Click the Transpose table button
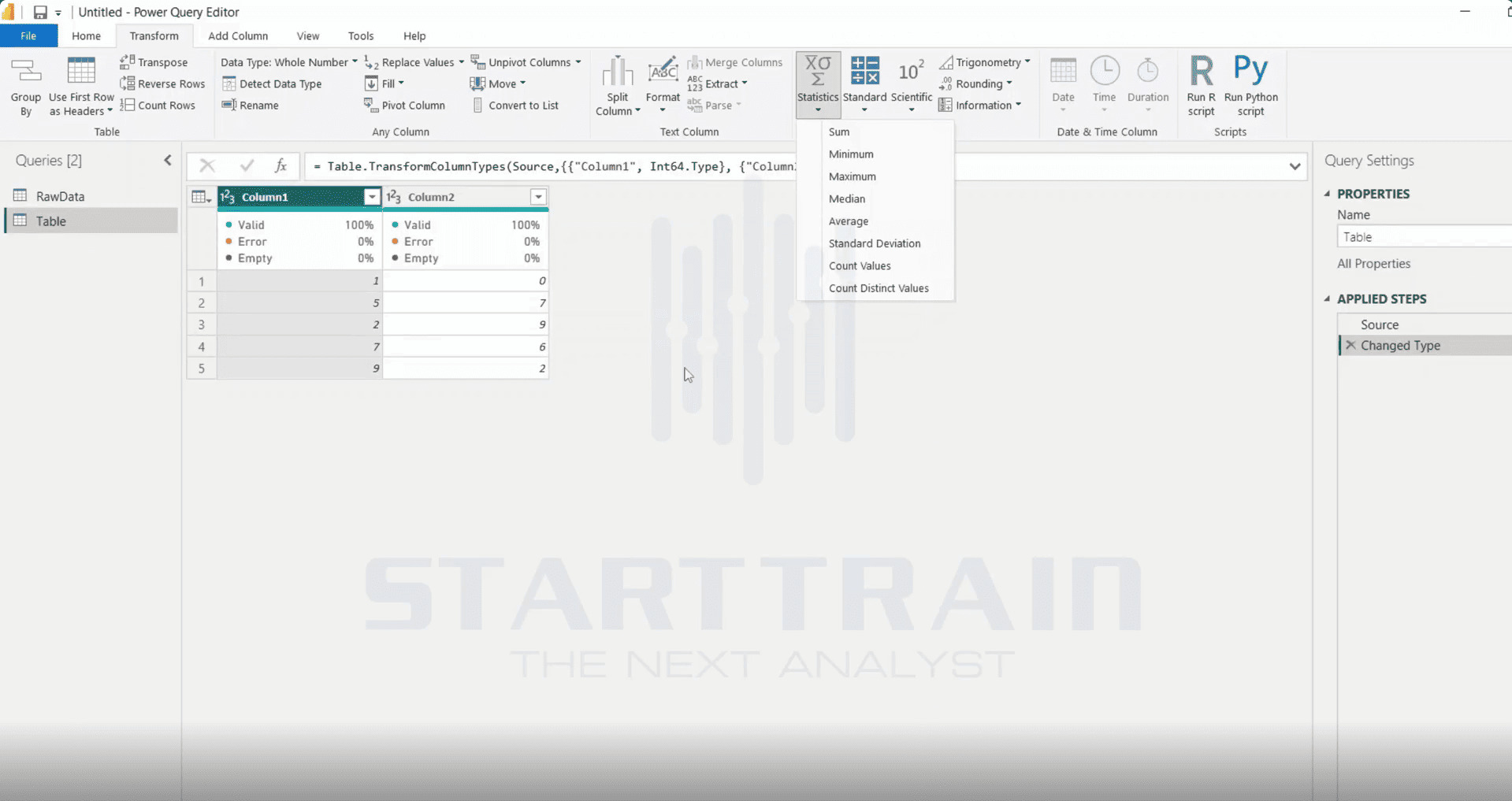1512x801 pixels. click(154, 62)
